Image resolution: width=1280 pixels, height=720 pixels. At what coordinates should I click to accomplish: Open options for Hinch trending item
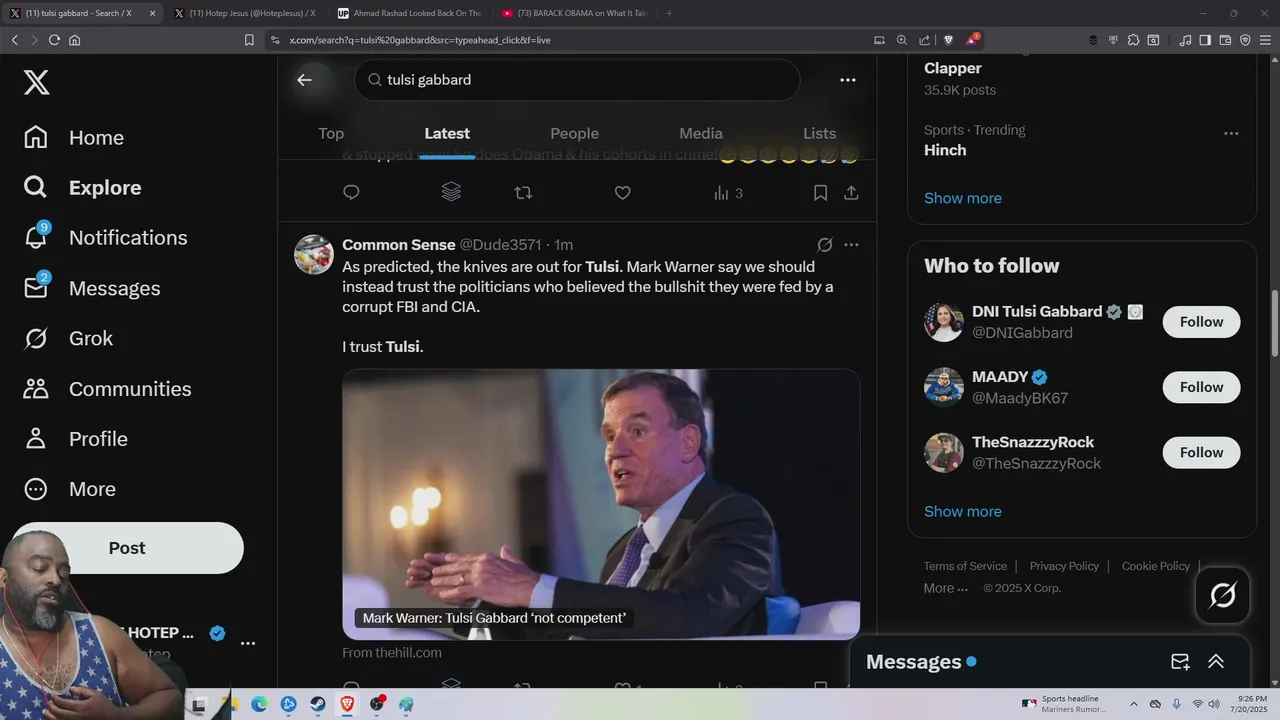point(1231,133)
